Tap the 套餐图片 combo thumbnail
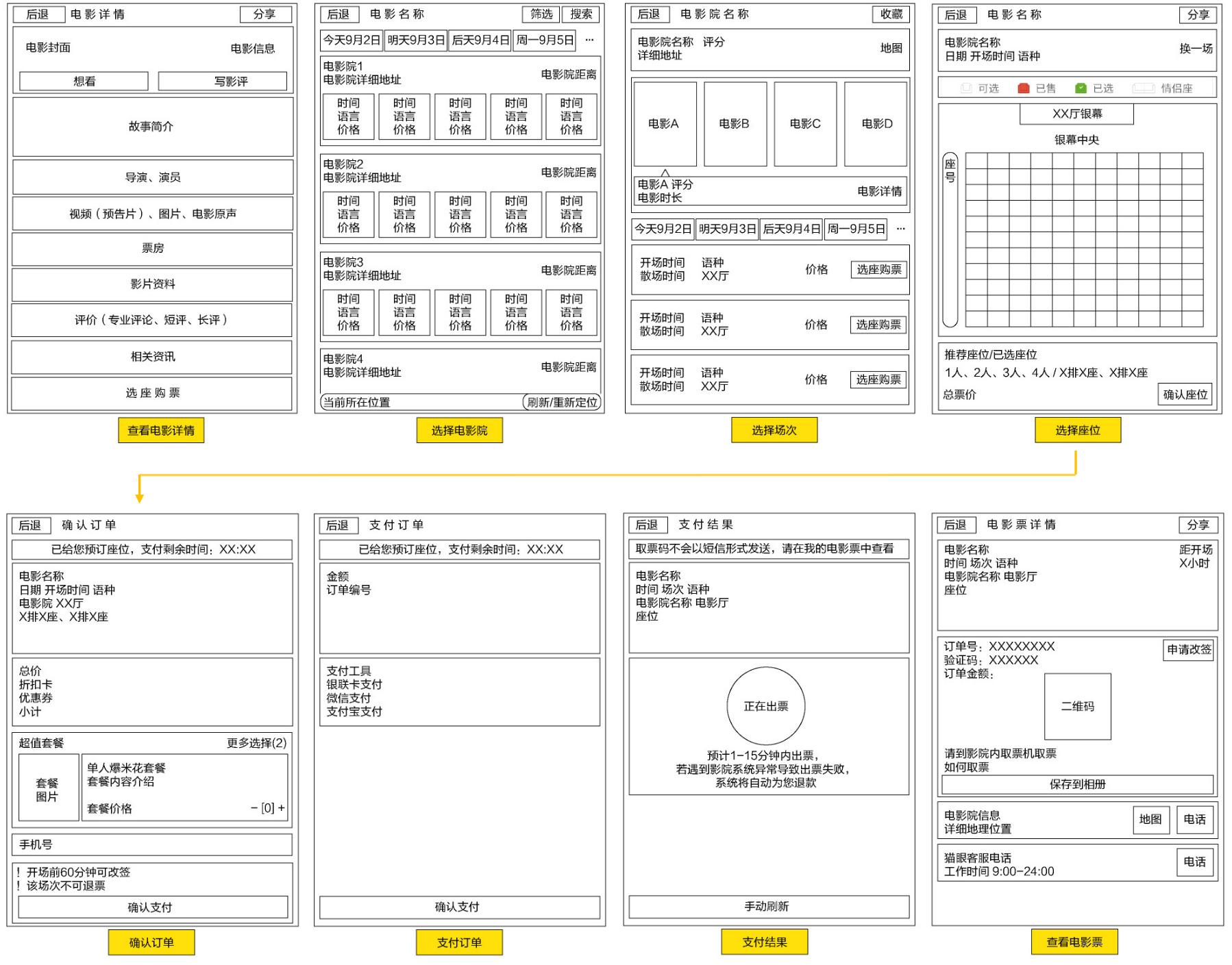The height and width of the screenshot is (965, 1232). coord(49,788)
